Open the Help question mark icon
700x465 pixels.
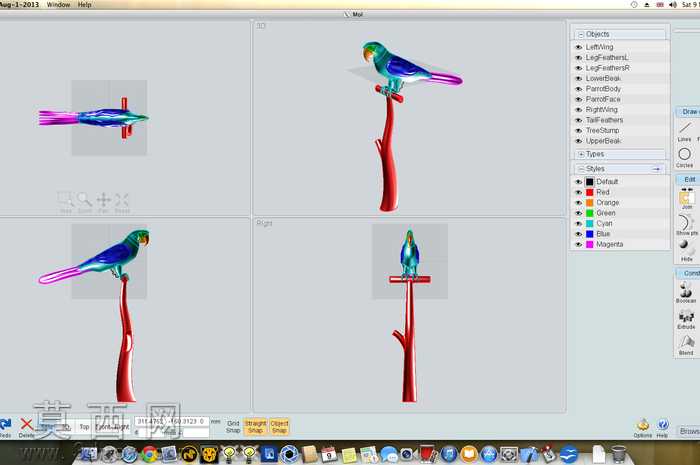click(663, 424)
